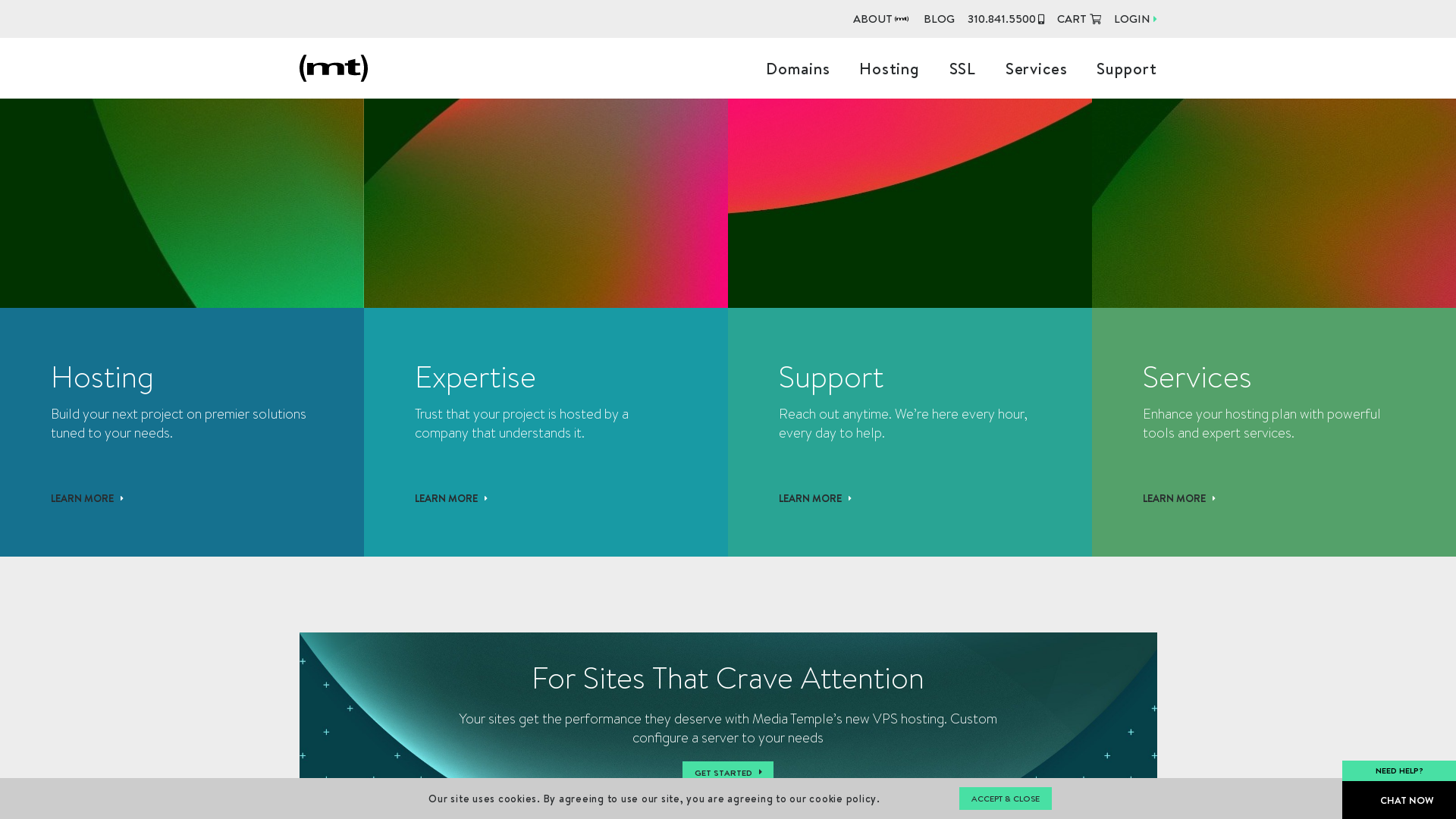Click ACCEPT & CLOSE on cookie notice

click(1006, 799)
